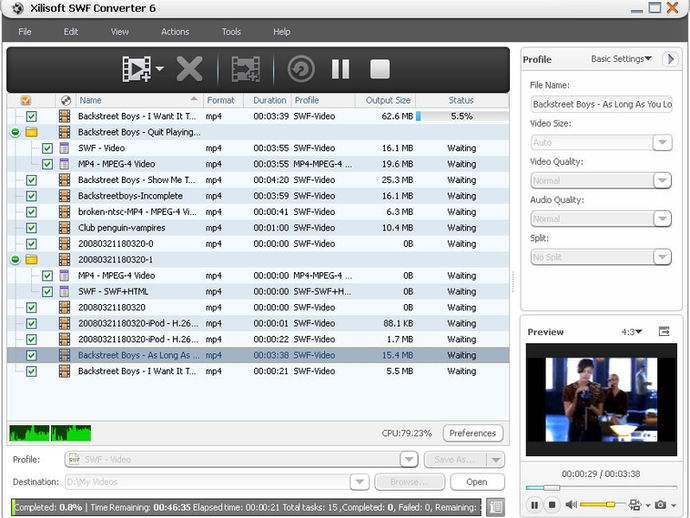
Task: Click the task log icon in the status bar
Action: coord(496,507)
